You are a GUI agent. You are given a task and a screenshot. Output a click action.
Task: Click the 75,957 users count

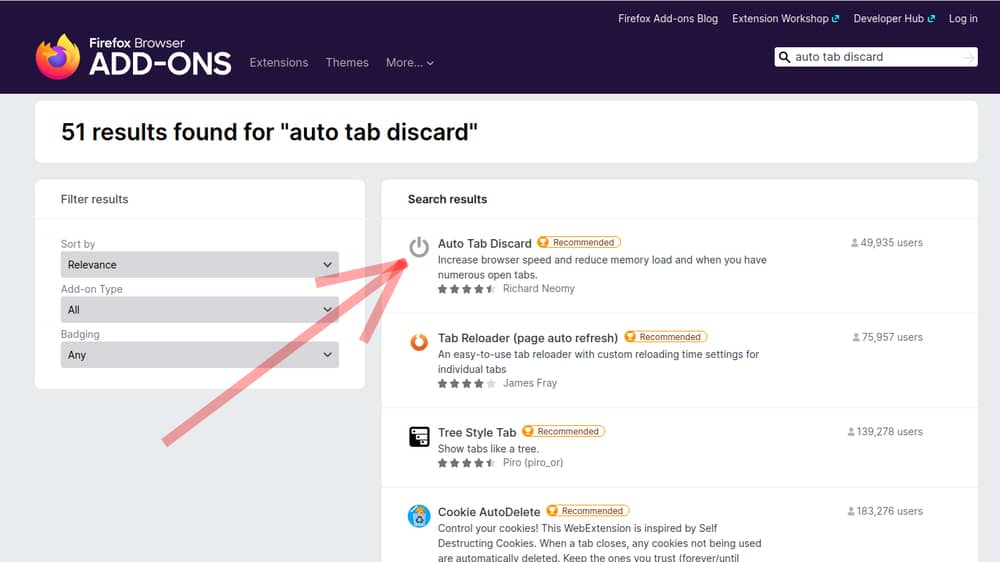[888, 337]
